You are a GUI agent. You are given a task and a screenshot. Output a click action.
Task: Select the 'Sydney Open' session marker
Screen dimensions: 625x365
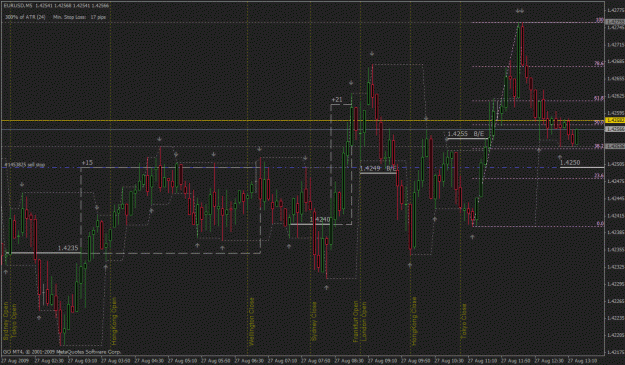click(6, 321)
